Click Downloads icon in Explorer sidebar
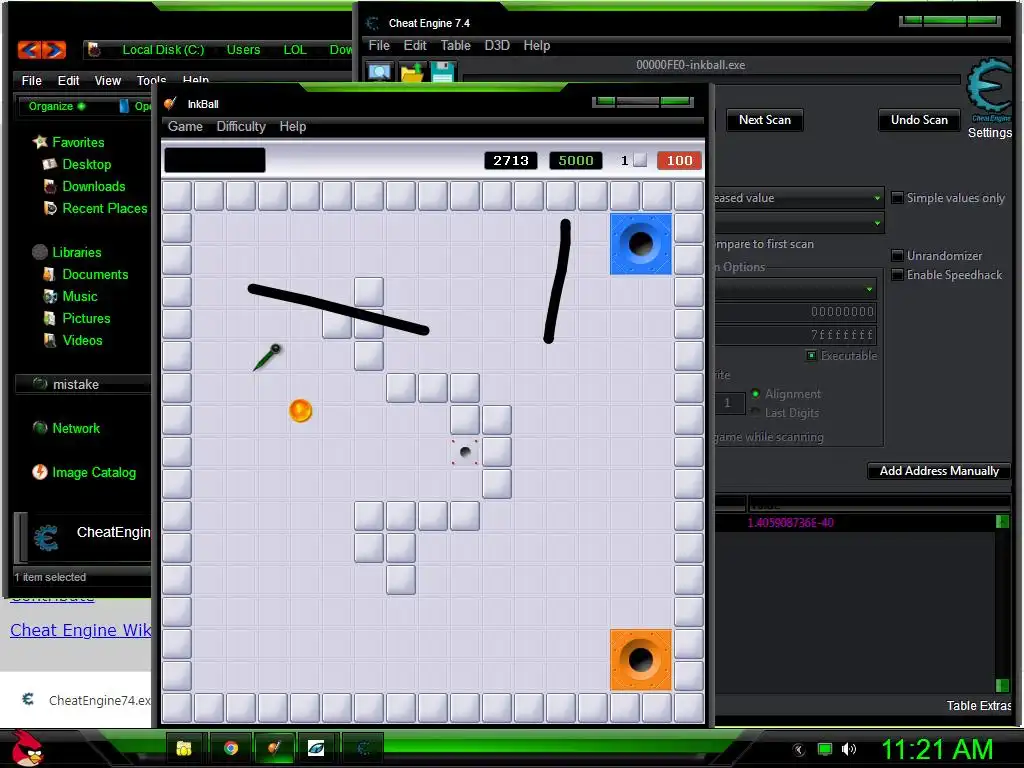 click(50, 186)
